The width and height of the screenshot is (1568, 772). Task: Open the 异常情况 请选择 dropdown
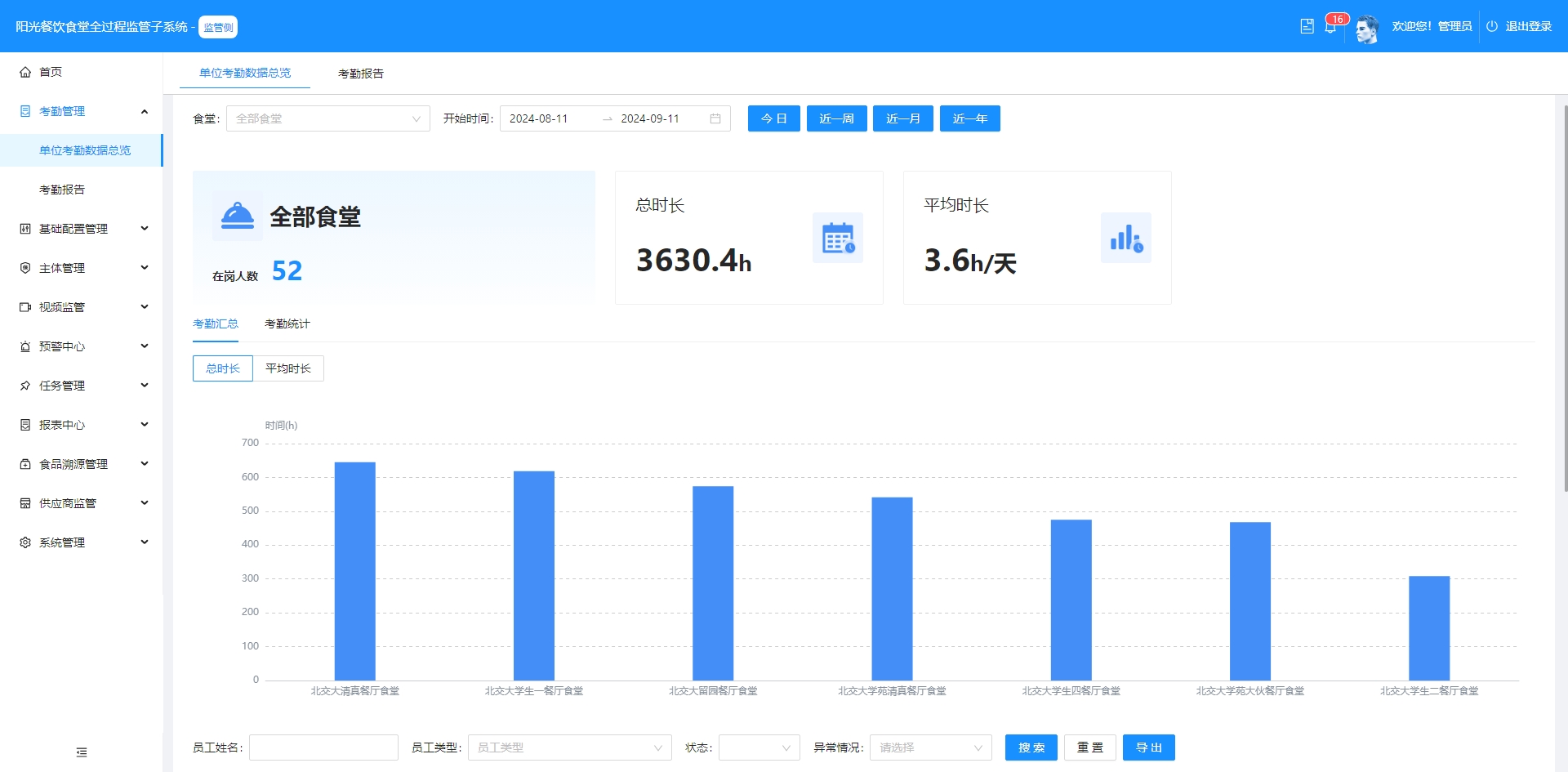click(x=931, y=747)
